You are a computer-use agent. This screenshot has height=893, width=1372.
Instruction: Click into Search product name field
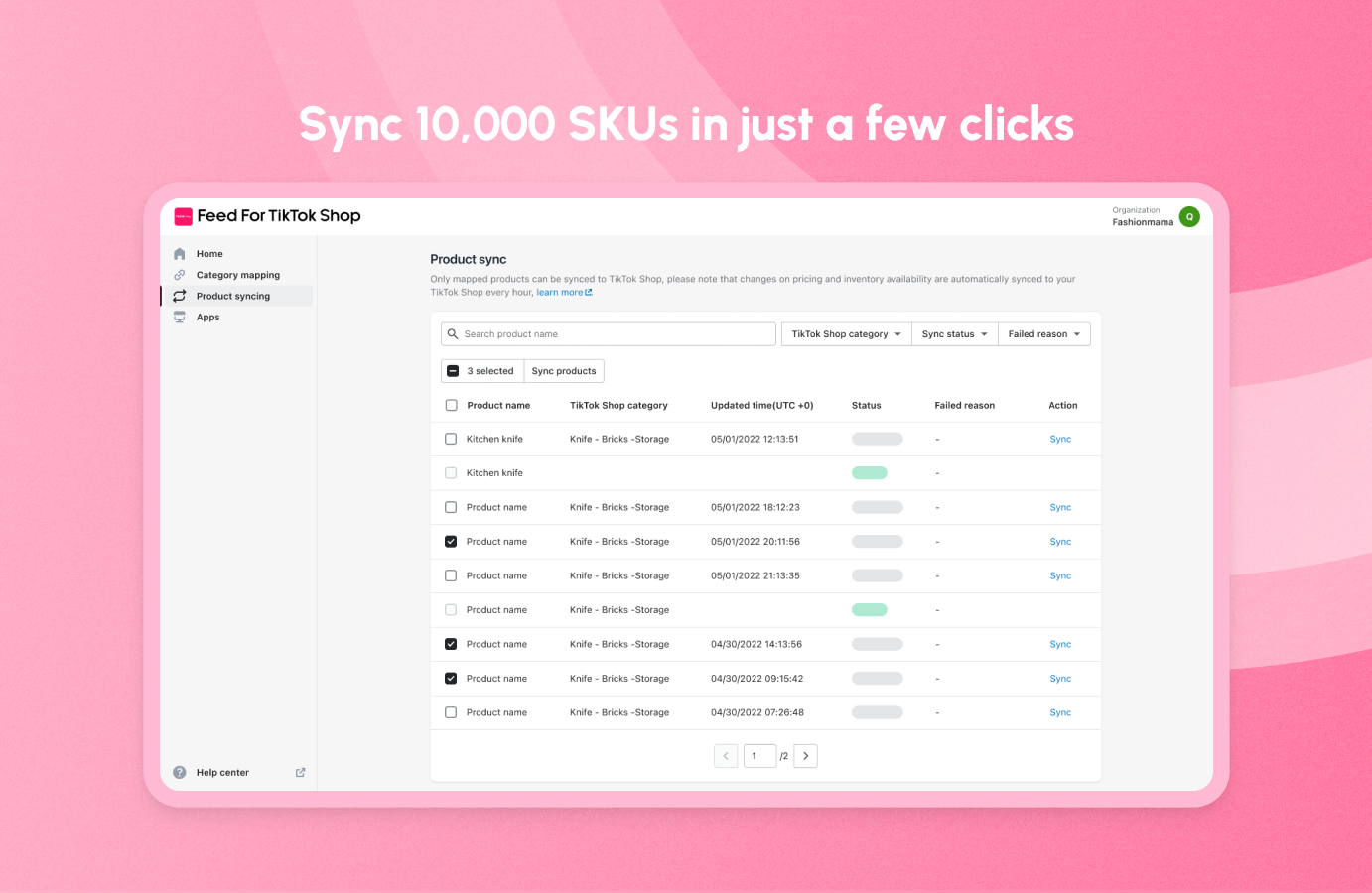click(x=609, y=334)
